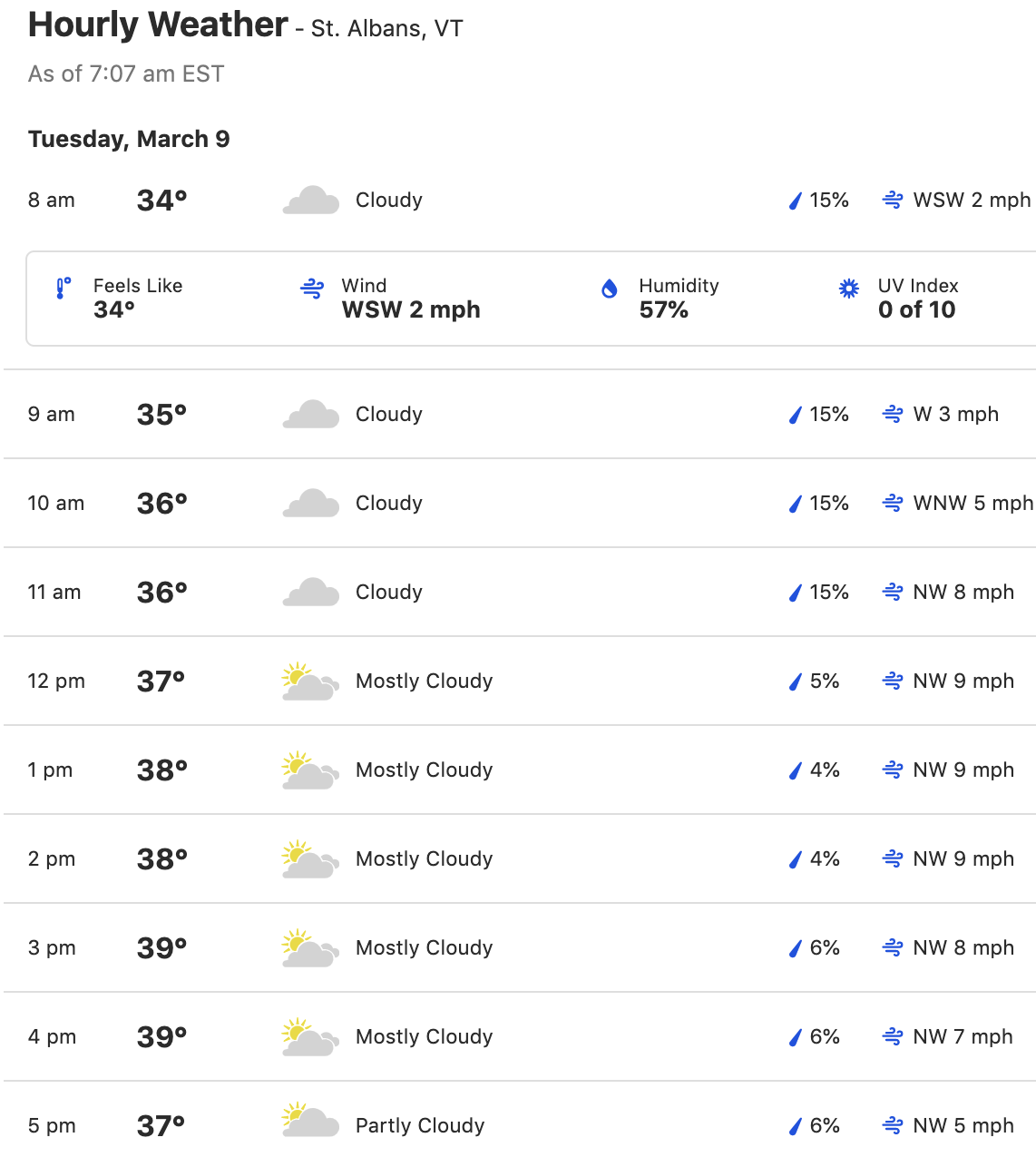Click the wind icon in 3 pm row

[x=893, y=948]
